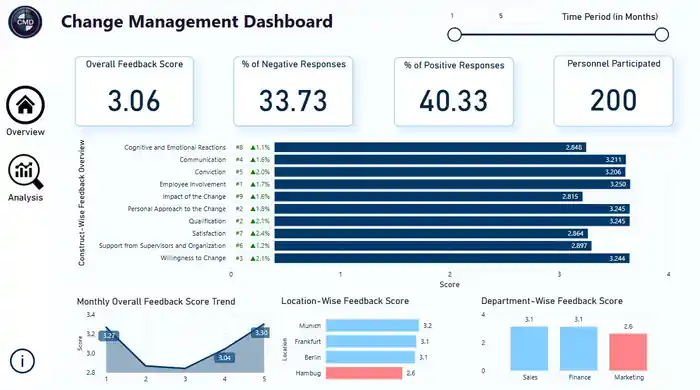Click the Employee Involvement bar
Viewport: 700px width, 390px height.
(x=452, y=184)
